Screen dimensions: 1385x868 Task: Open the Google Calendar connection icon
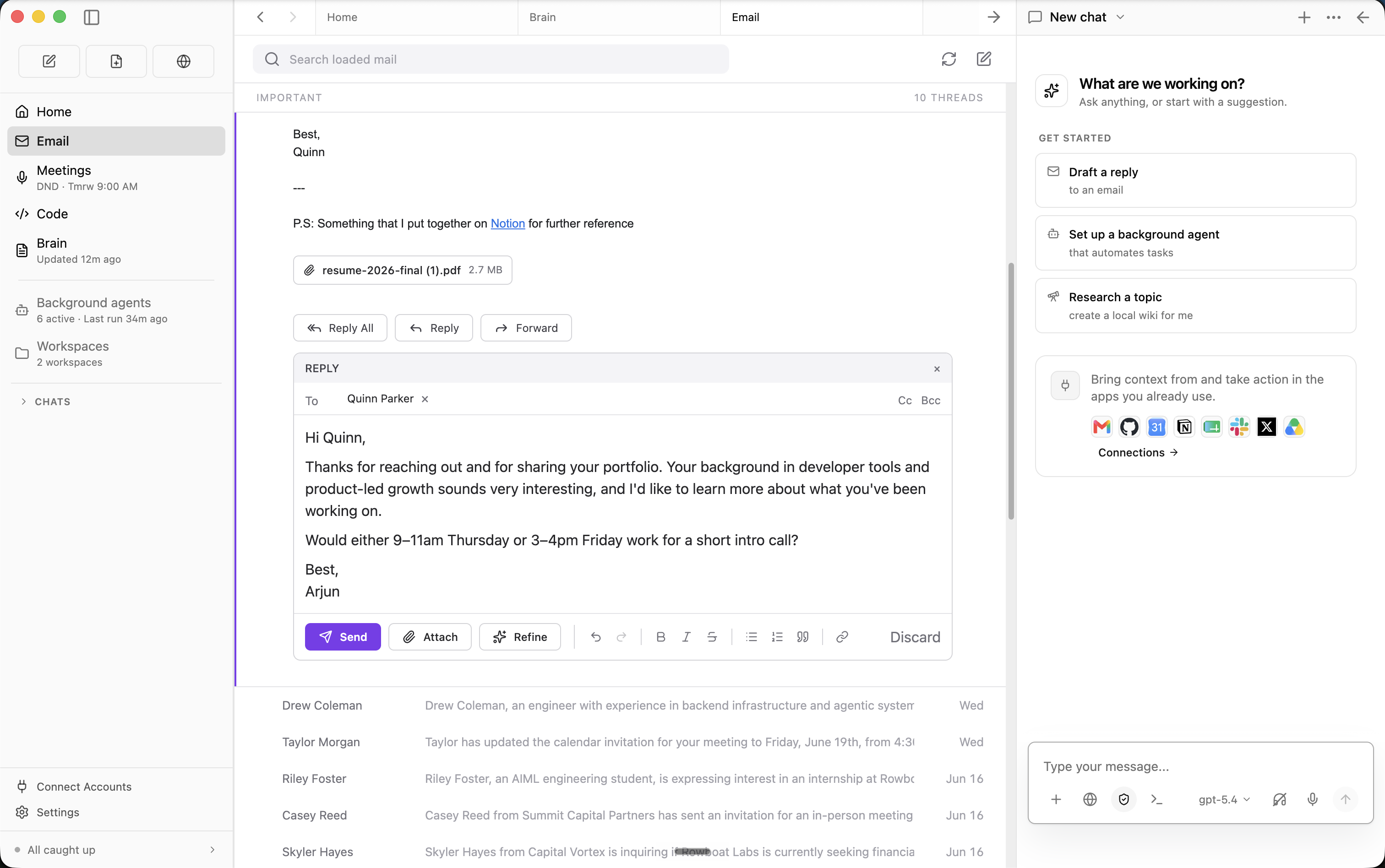[1156, 427]
